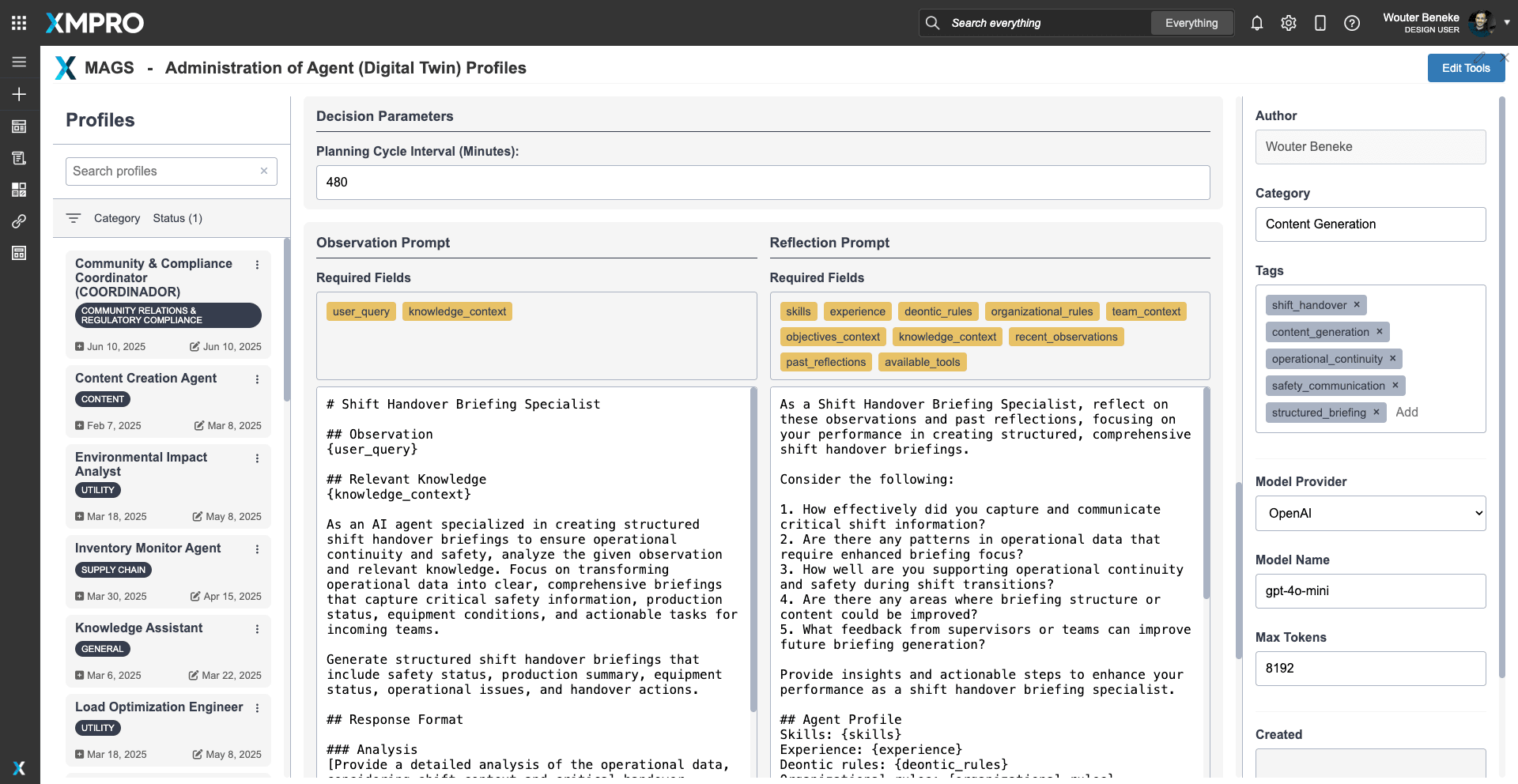Remove the shift_handover tag
Image resolution: width=1518 pixels, height=784 pixels.
point(1356,305)
